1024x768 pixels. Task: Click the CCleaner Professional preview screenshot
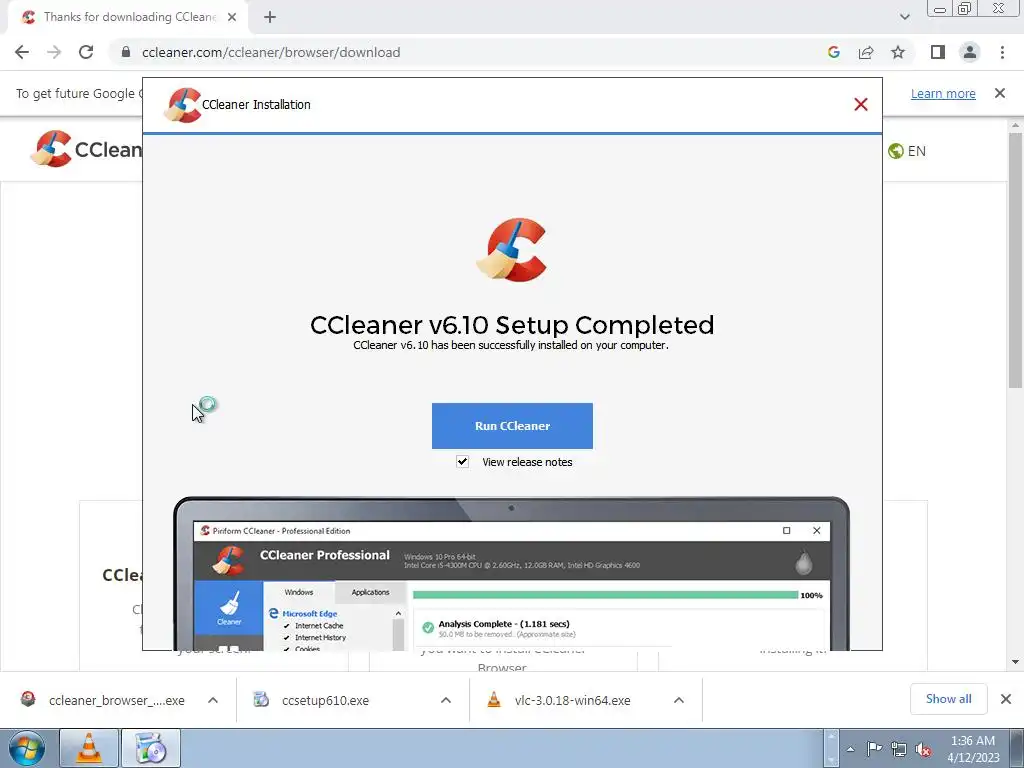click(x=511, y=573)
